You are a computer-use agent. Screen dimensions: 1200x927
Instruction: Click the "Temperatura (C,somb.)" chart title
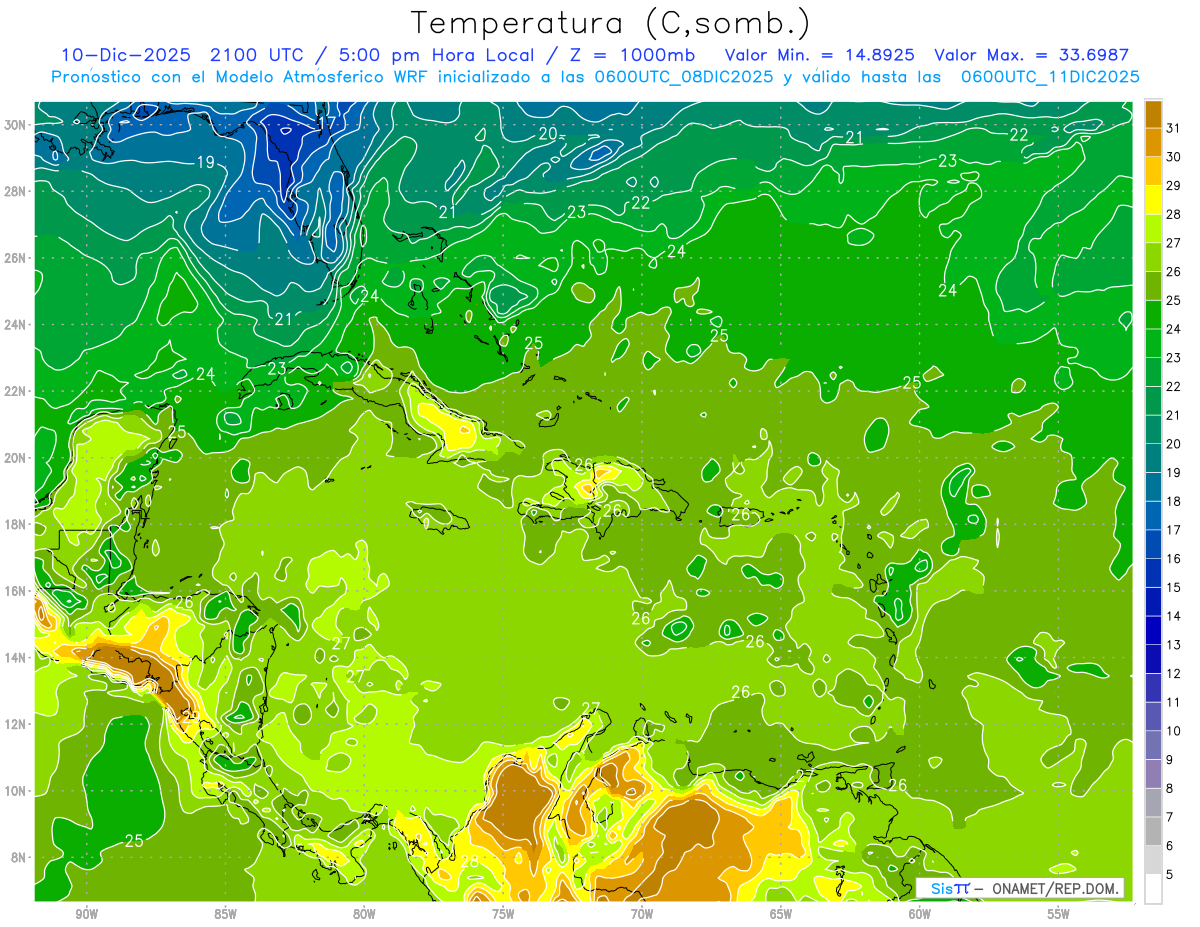click(610, 23)
